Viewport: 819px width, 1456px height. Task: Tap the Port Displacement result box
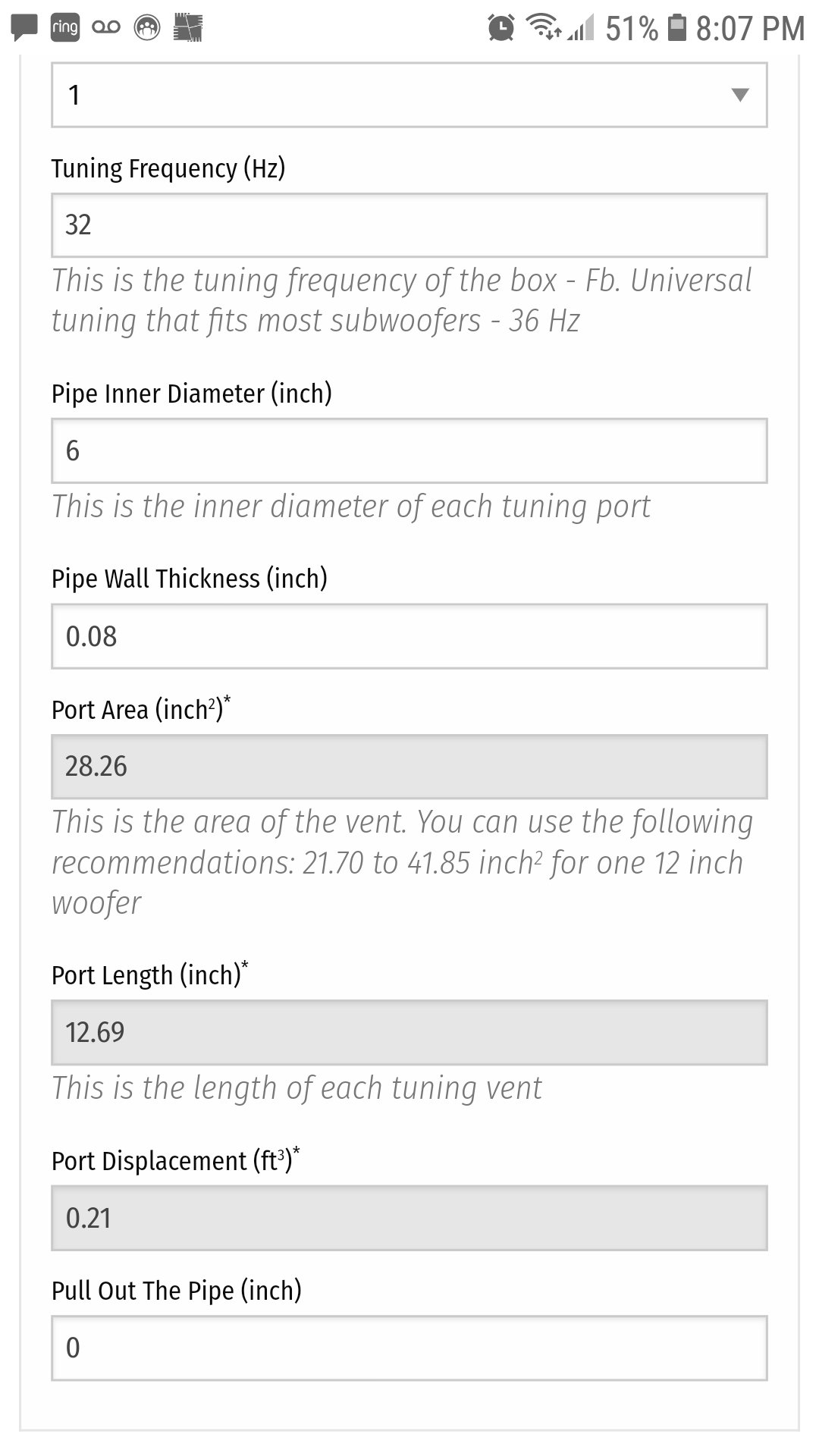click(409, 1218)
